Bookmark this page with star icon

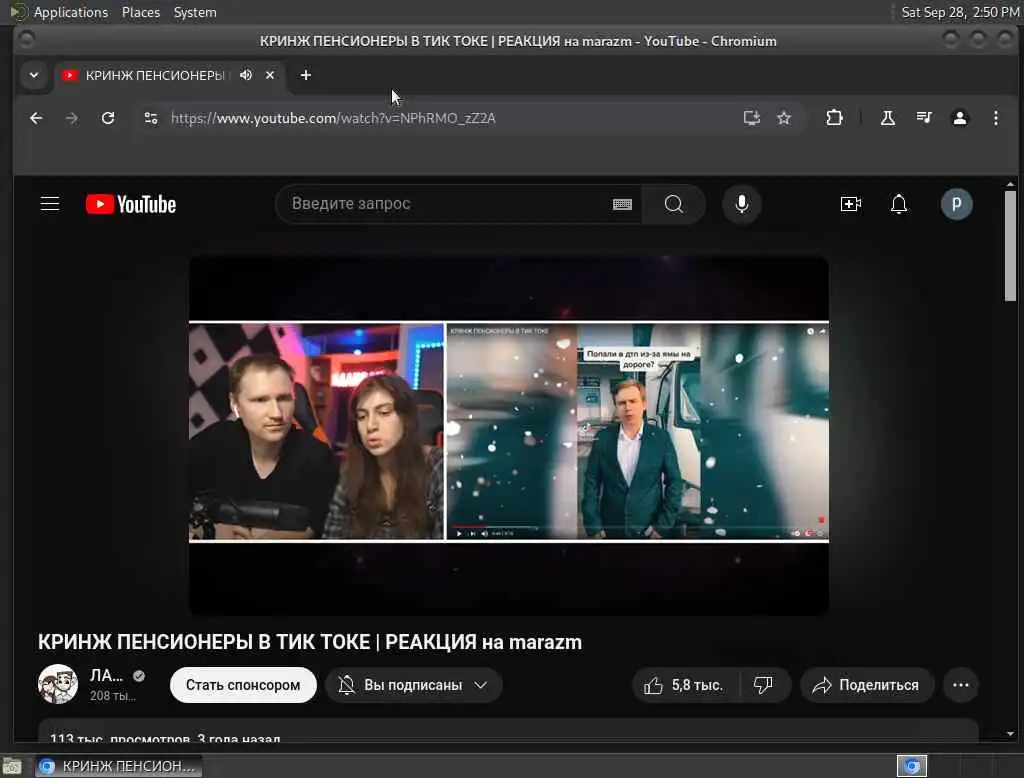[x=784, y=118]
